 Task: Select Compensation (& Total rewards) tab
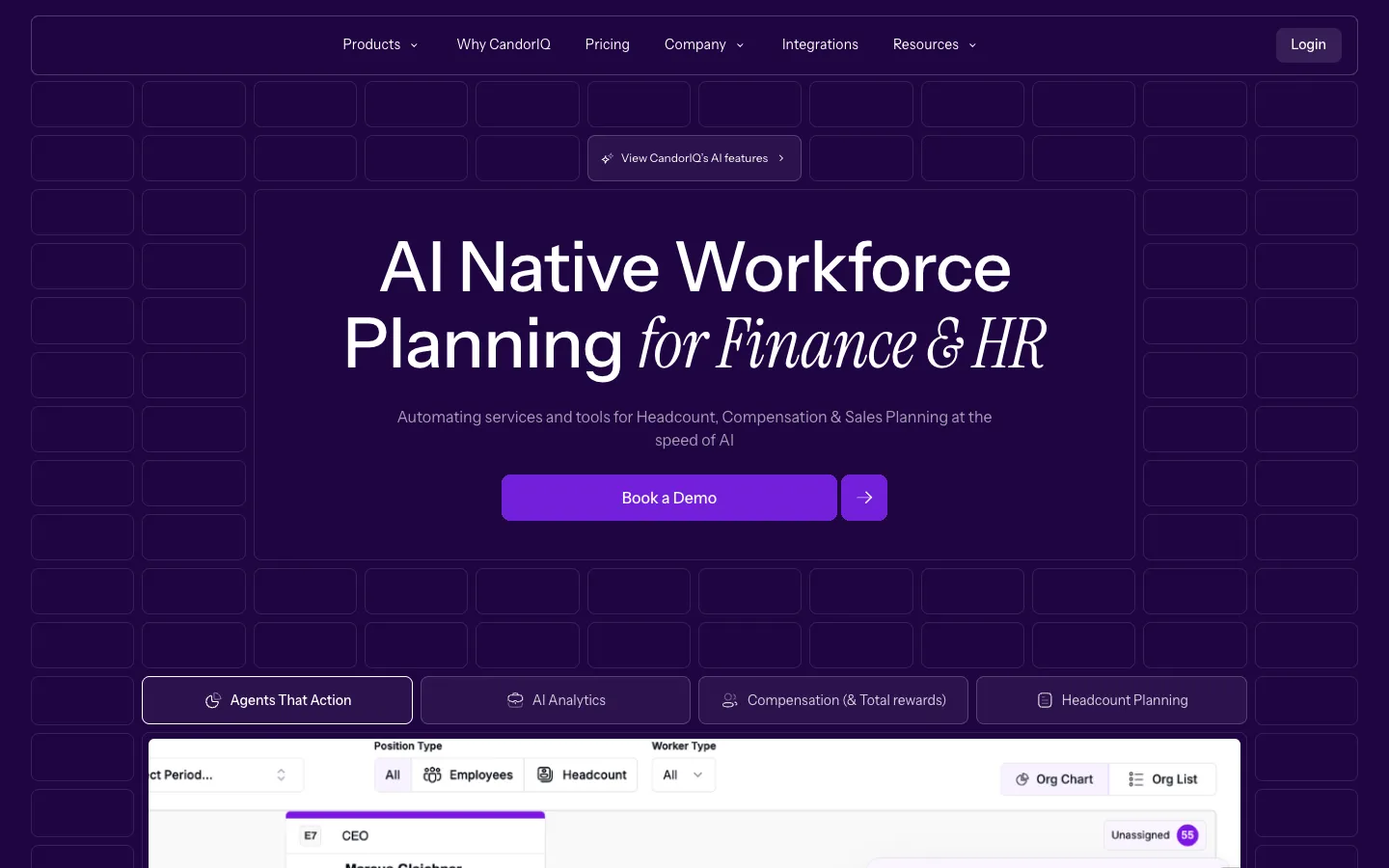pyautogui.click(x=833, y=700)
